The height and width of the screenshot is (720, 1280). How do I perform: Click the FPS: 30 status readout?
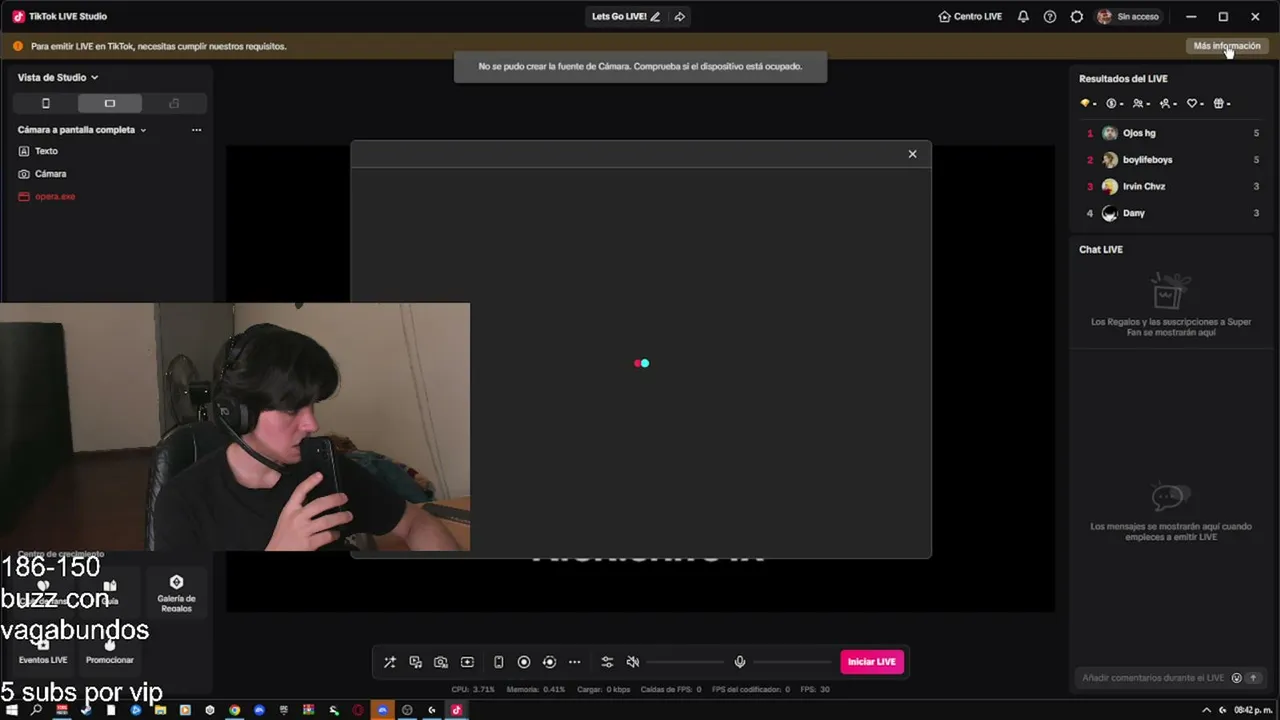[815, 689]
